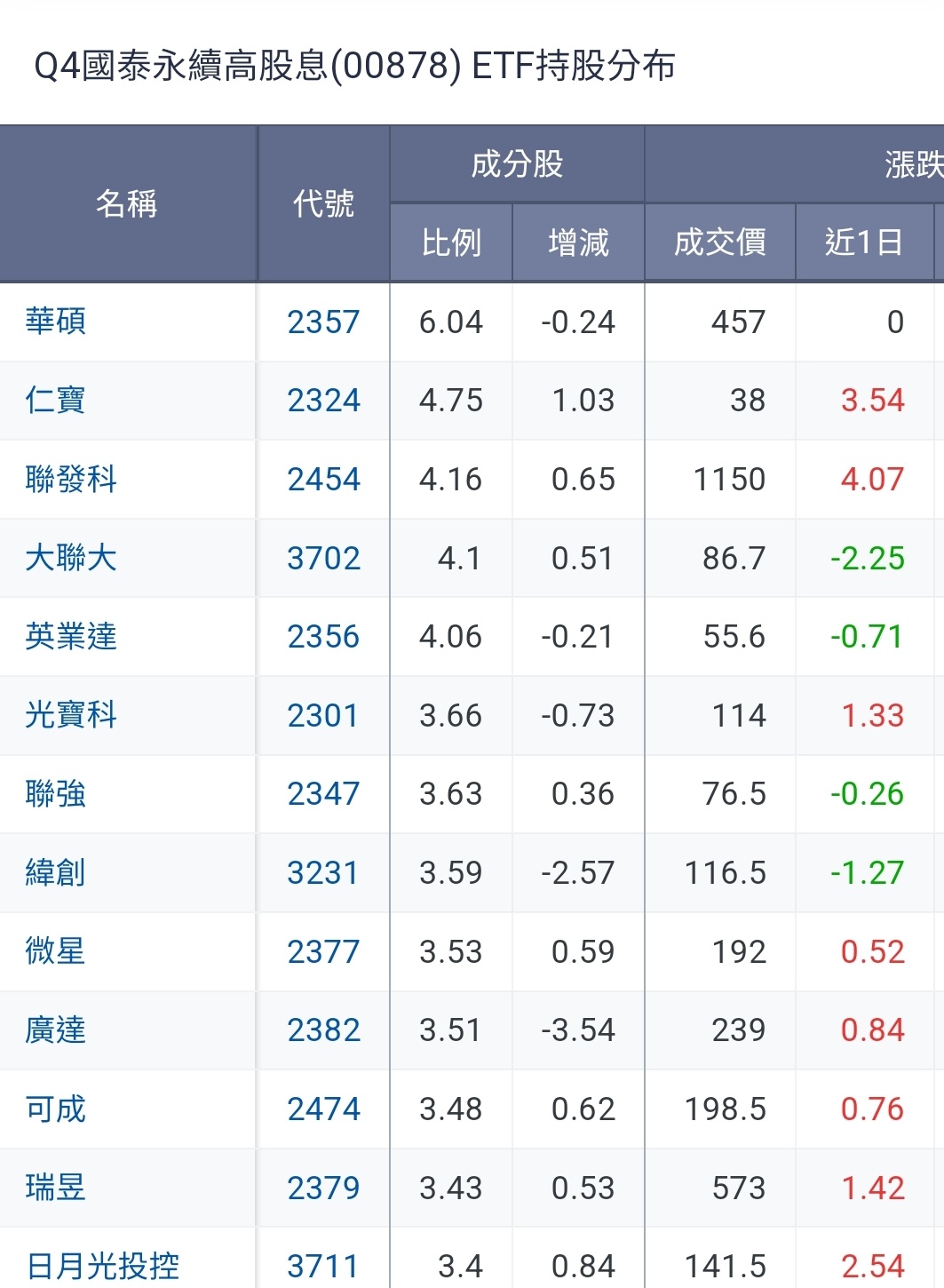Image resolution: width=944 pixels, height=1288 pixels.
Task: Select 瑞昱's 成交價 value 573
Action: pyautogui.click(x=739, y=1188)
